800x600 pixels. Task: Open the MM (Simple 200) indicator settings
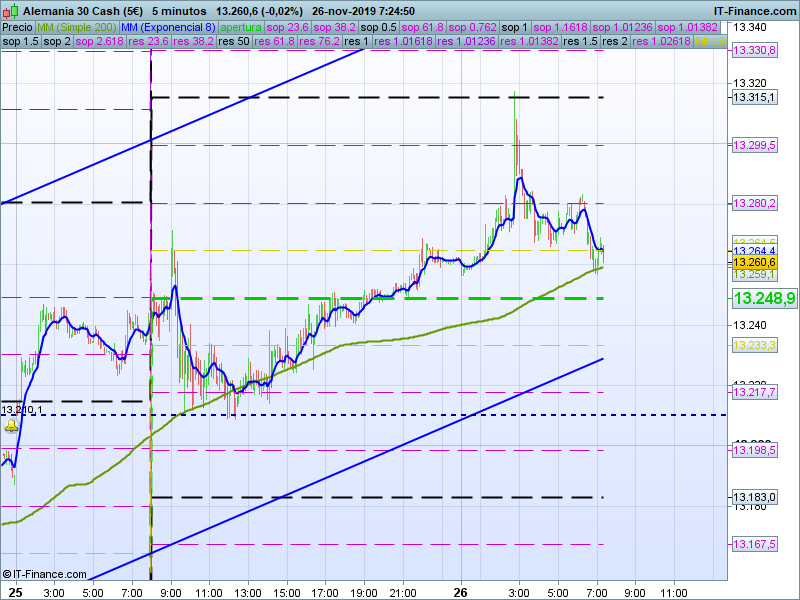(x=77, y=27)
